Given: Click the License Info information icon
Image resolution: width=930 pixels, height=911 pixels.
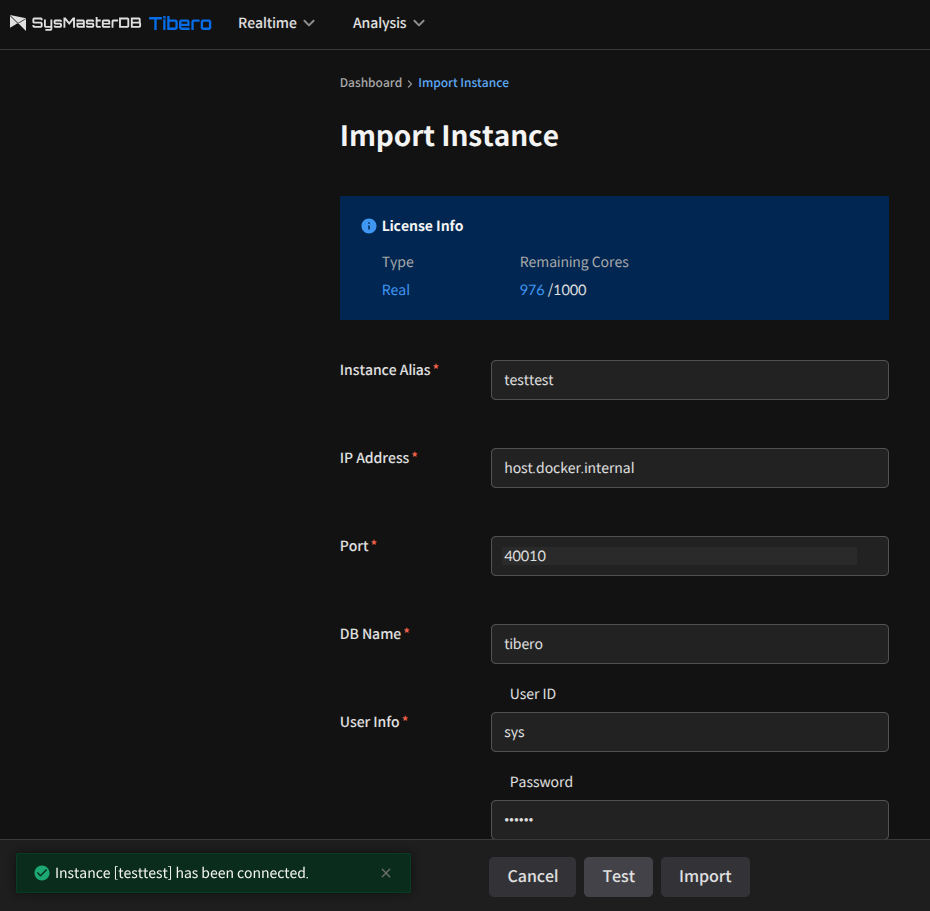Looking at the screenshot, I should [x=368, y=226].
